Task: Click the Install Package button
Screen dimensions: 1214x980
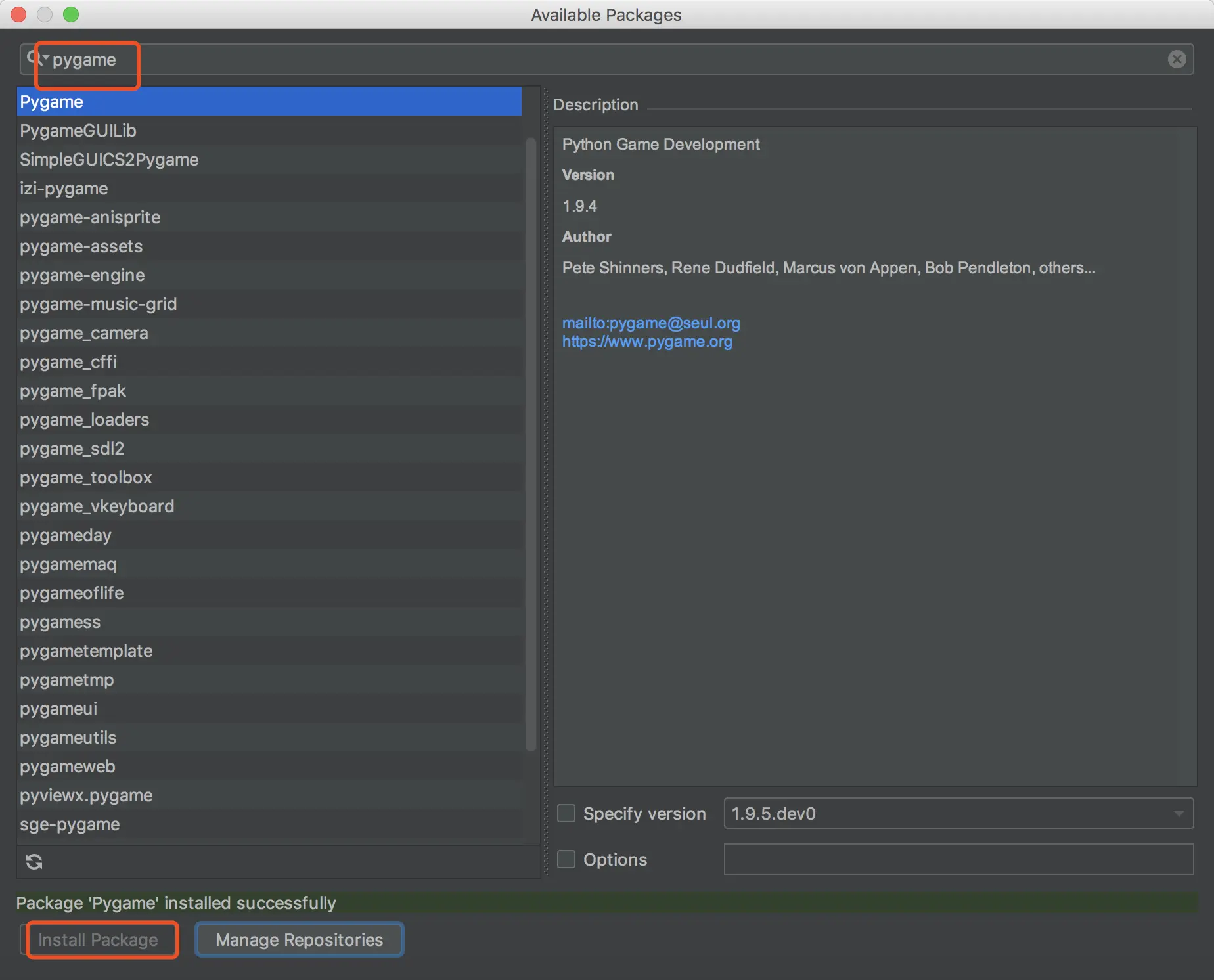Action: point(98,940)
